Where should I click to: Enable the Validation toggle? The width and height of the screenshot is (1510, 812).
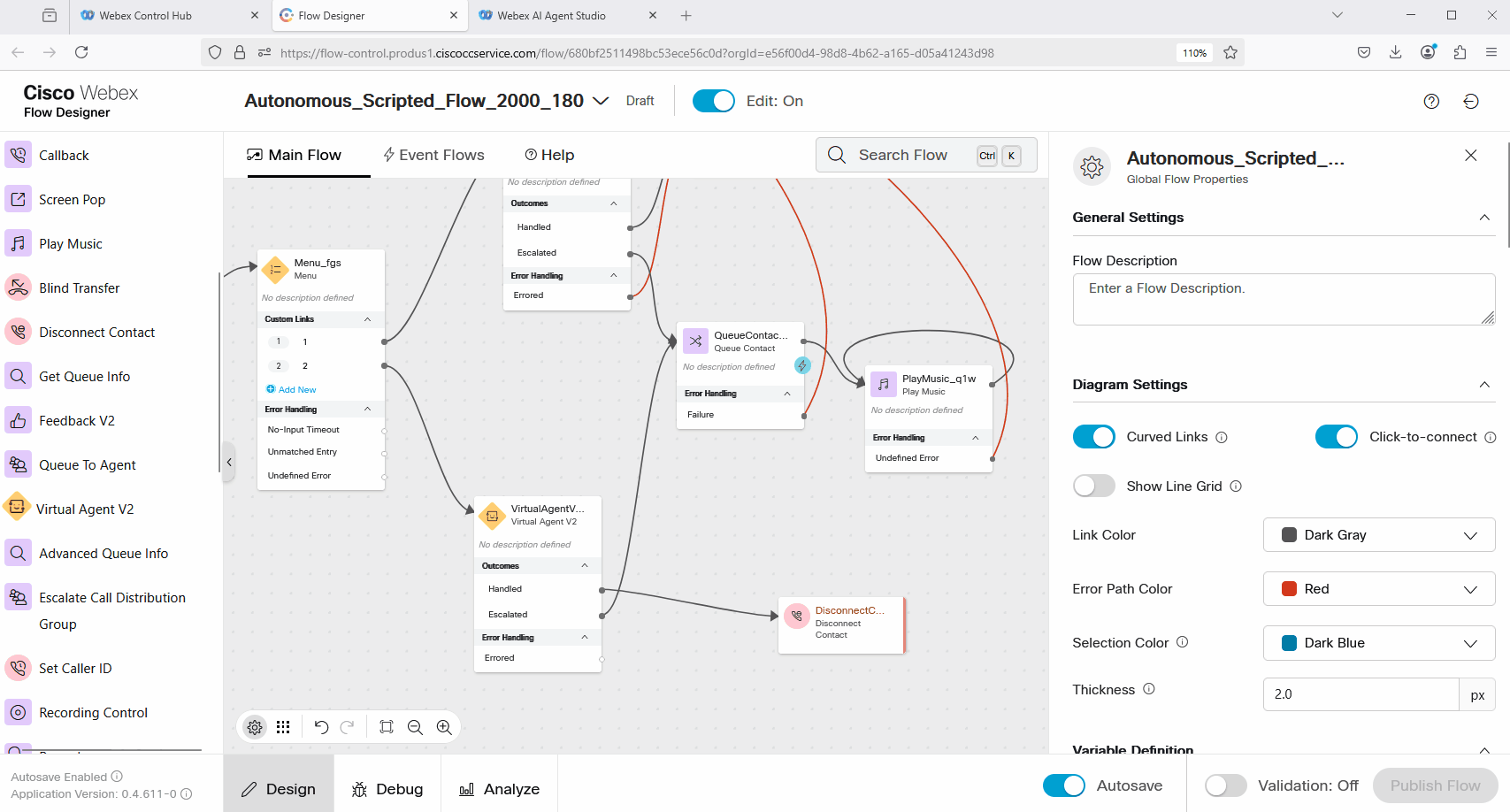point(1225,785)
